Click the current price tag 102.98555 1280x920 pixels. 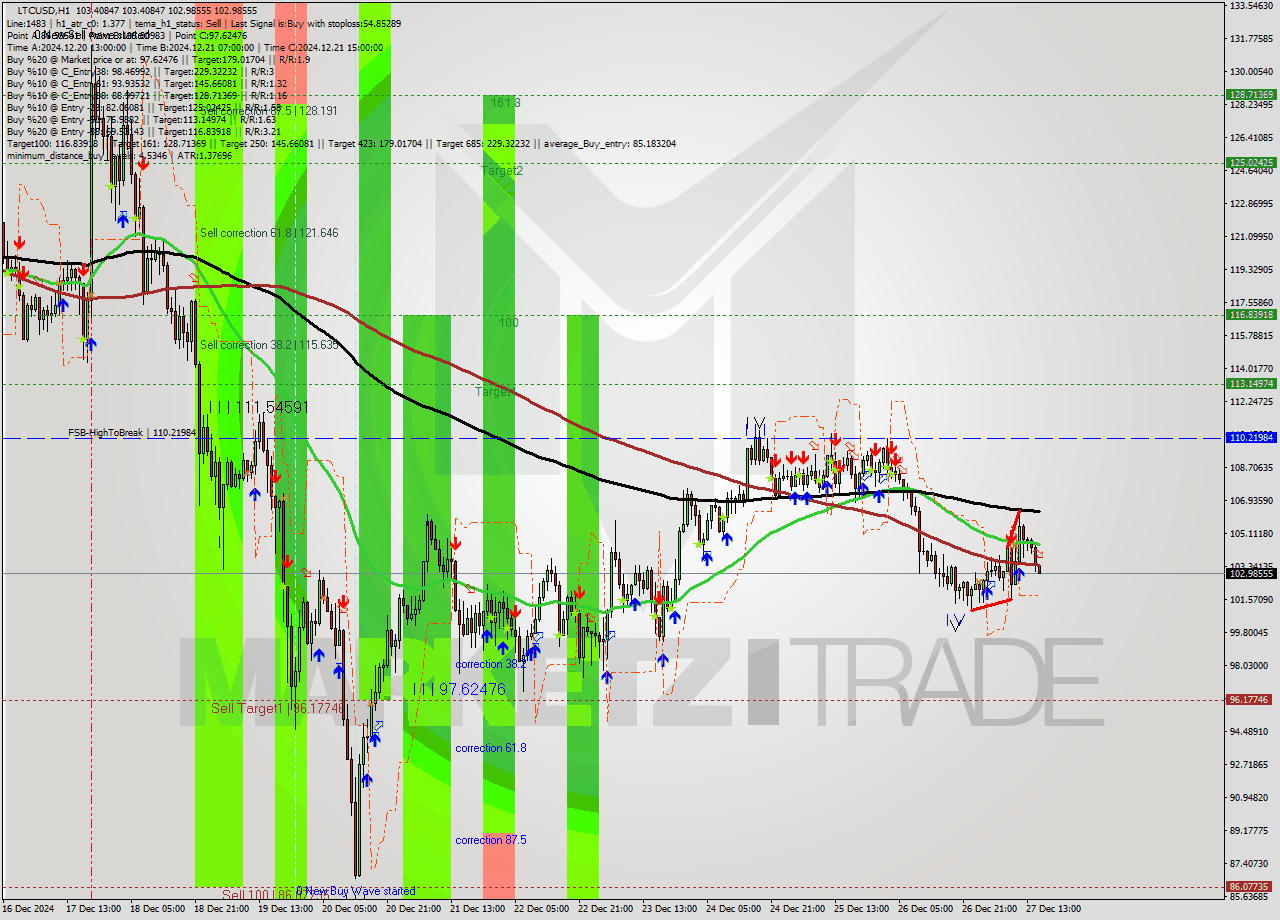pyautogui.click(x=1251, y=573)
